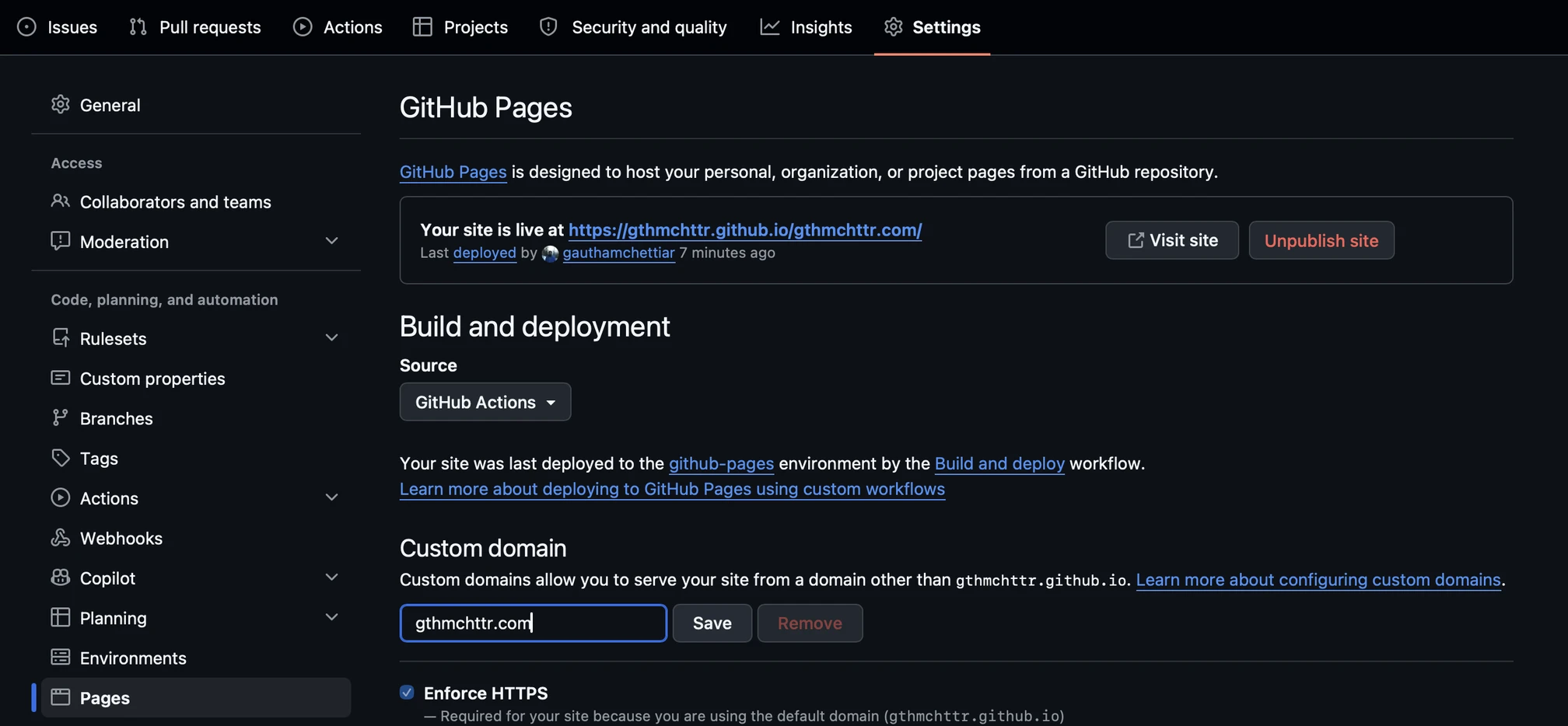Click the Environments server icon

[61, 658]
